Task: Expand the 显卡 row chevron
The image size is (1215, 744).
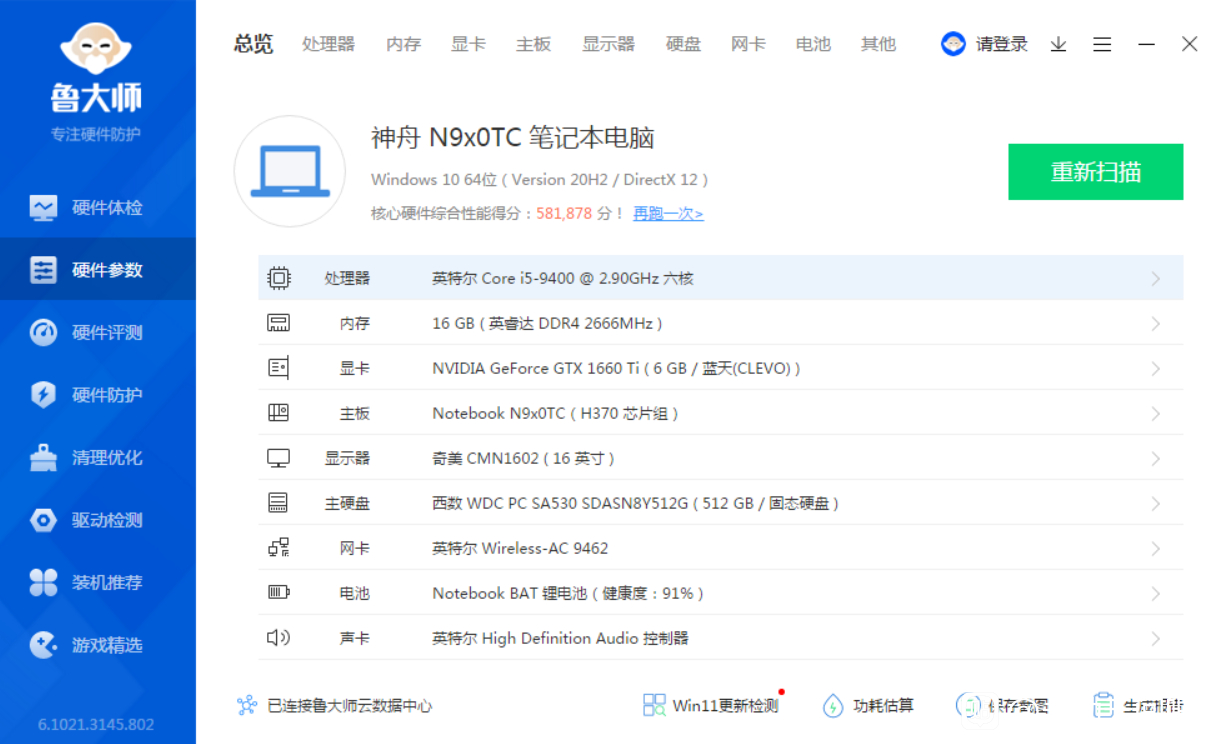Action: point(1156,369)
